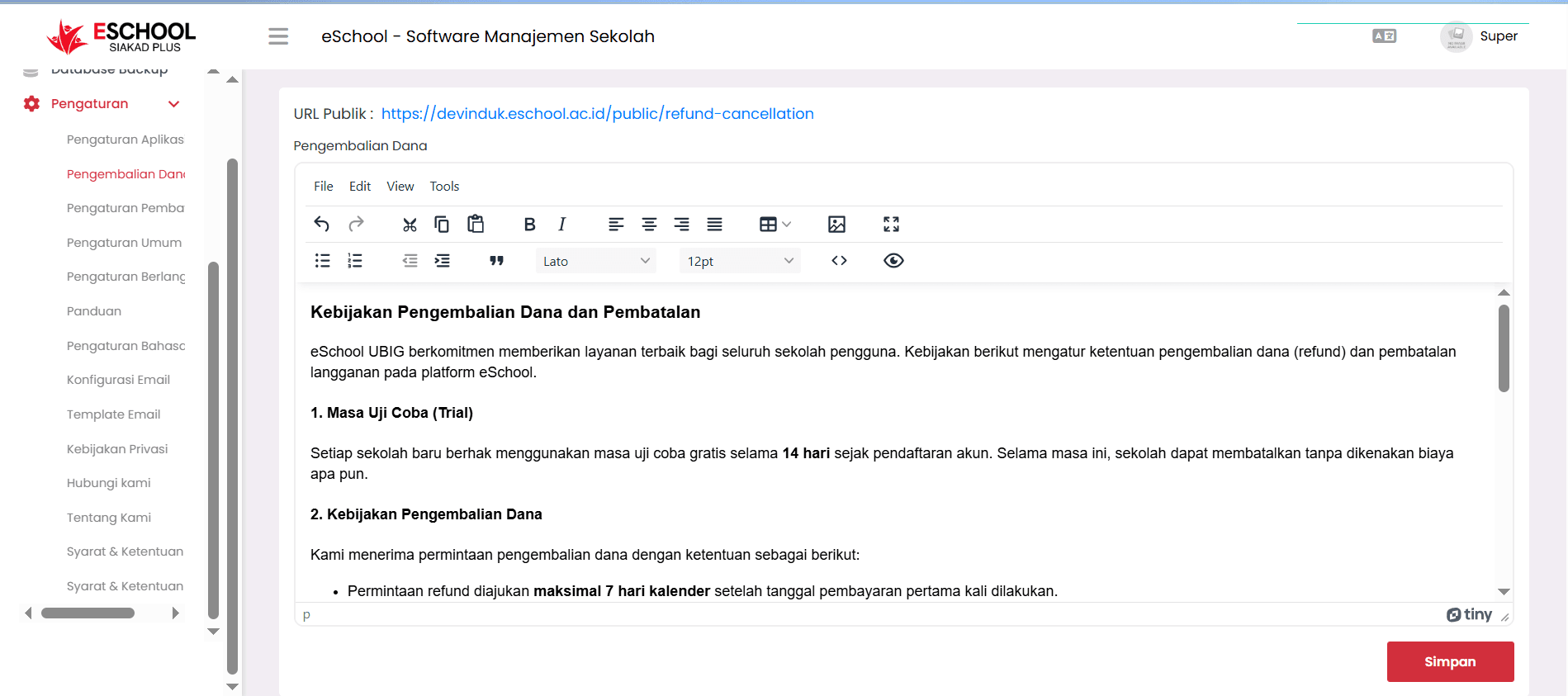This screenshot has height=696, width=1568.
Task: Increase indent of paragraph
Action: pos(443,261)
